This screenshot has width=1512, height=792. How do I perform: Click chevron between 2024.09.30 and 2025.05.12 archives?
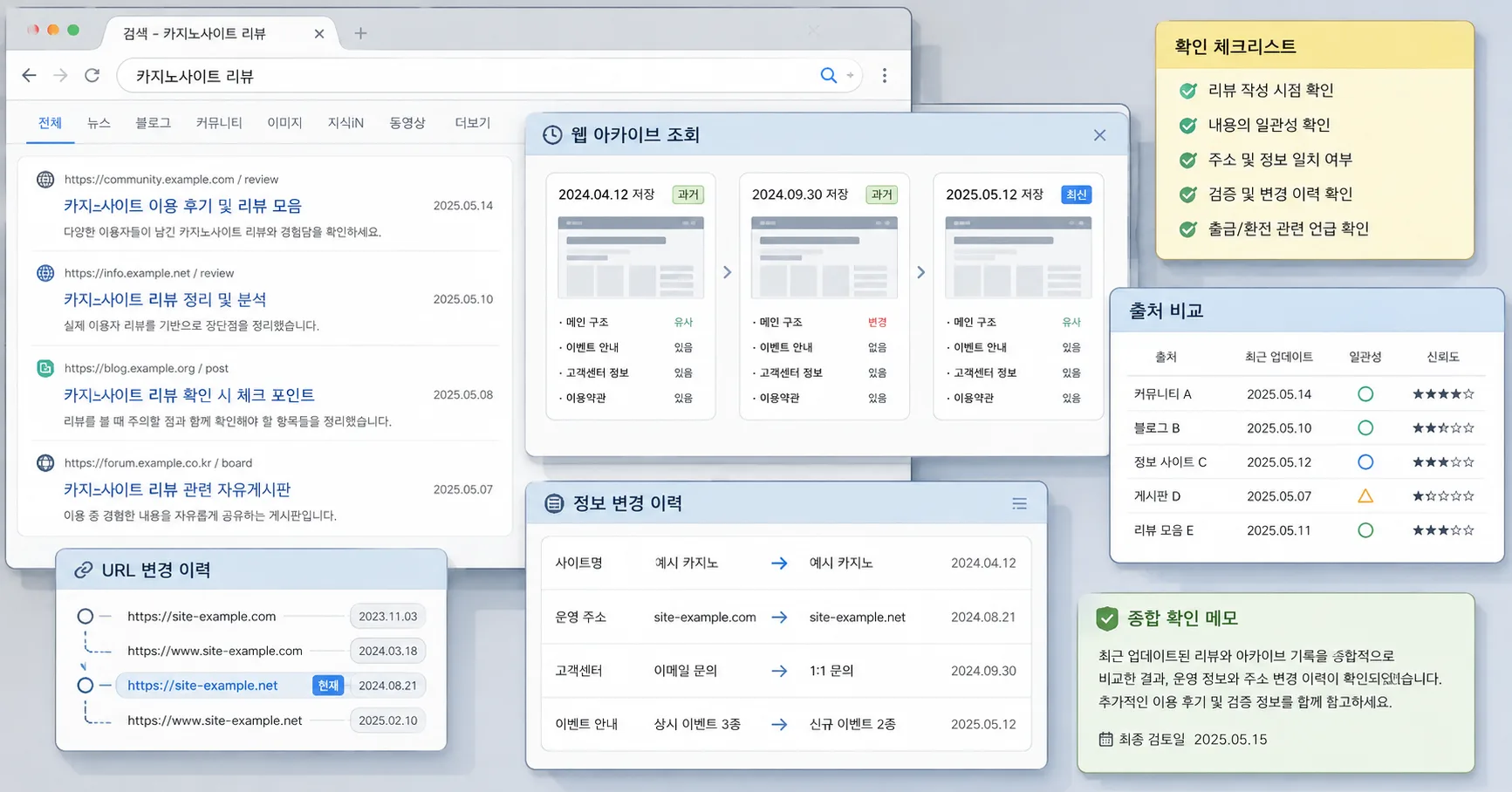coord(921,272)
